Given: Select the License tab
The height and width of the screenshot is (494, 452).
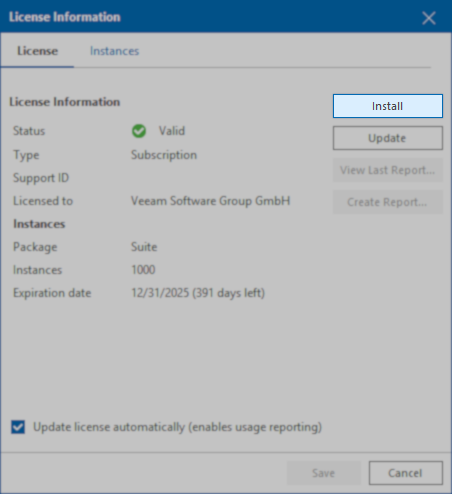Looking at the screenshot, I should coord(37,51).
